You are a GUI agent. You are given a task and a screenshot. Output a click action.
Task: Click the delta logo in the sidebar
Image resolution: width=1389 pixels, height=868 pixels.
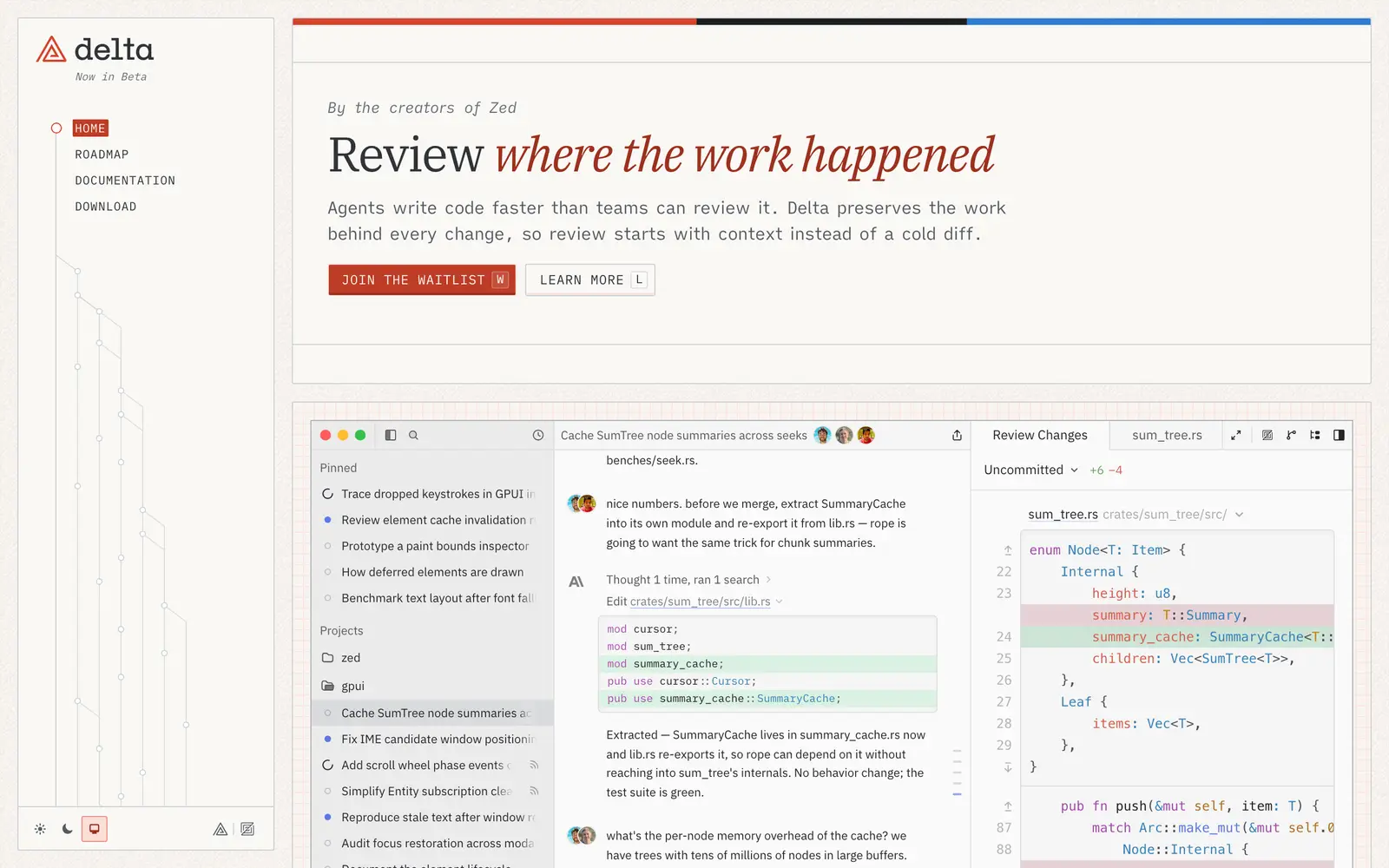click(95, 49)
